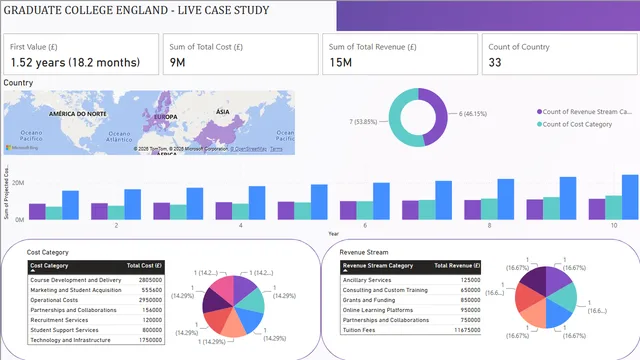
Task: Select the Sum of Total Revenue card
Action: [x=400, y=54]
